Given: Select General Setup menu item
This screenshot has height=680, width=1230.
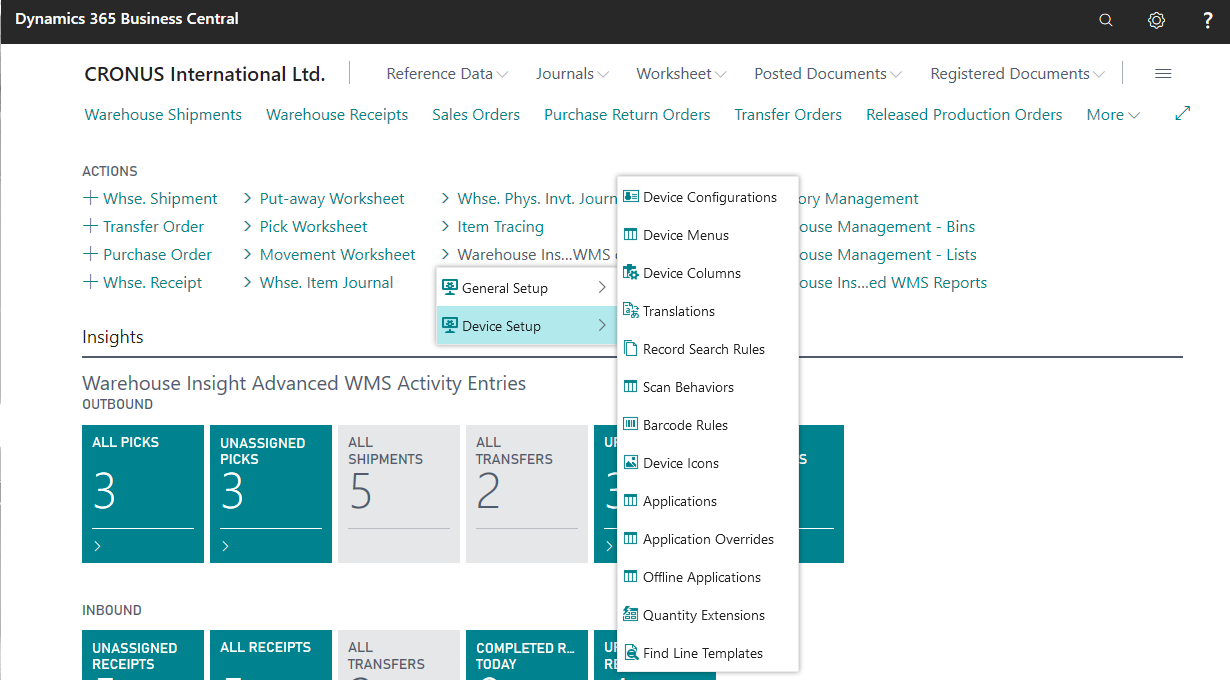Looking at the screenshot, I should click(x=526, y=288).
